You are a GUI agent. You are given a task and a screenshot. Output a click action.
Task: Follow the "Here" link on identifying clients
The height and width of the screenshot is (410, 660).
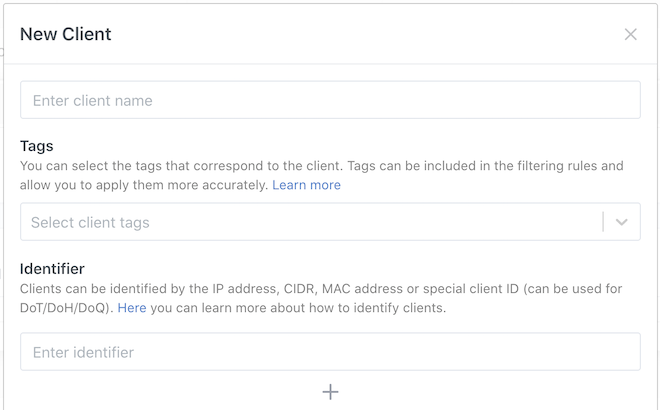(132, 308)
